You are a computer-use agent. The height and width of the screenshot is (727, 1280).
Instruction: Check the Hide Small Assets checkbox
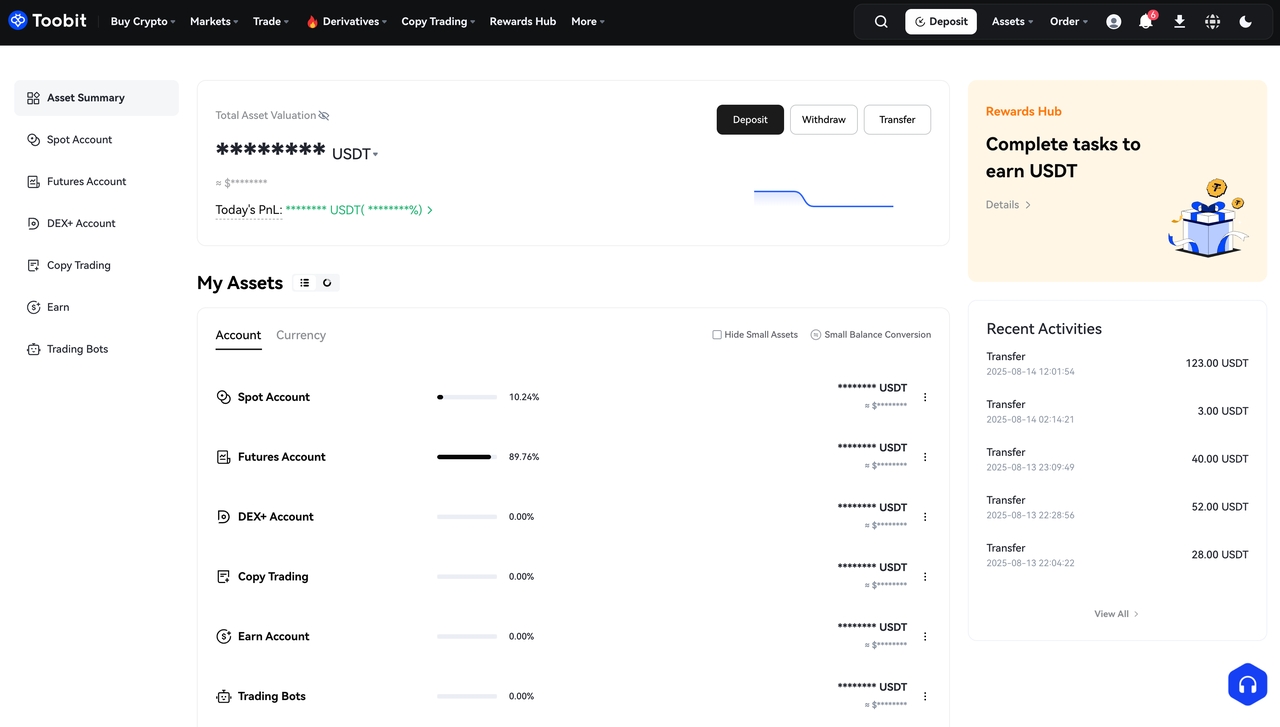point(717,335)
